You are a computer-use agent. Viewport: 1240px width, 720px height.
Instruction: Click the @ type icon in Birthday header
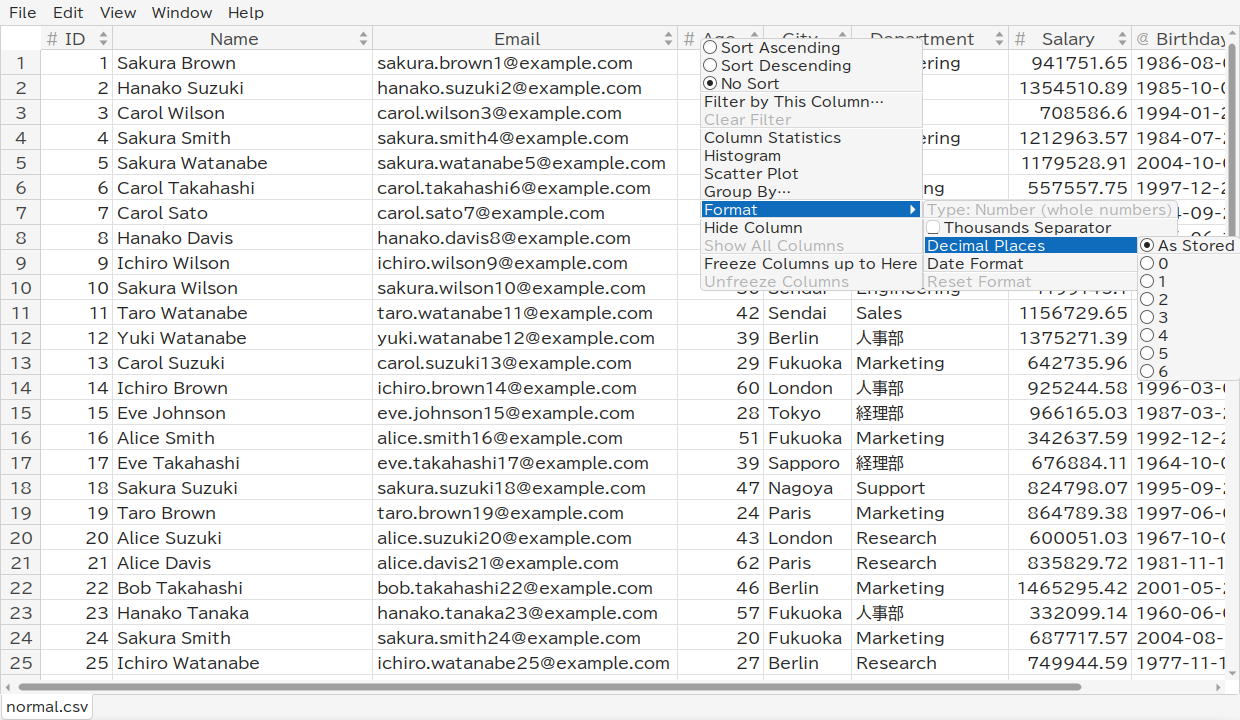(1144, 39)
